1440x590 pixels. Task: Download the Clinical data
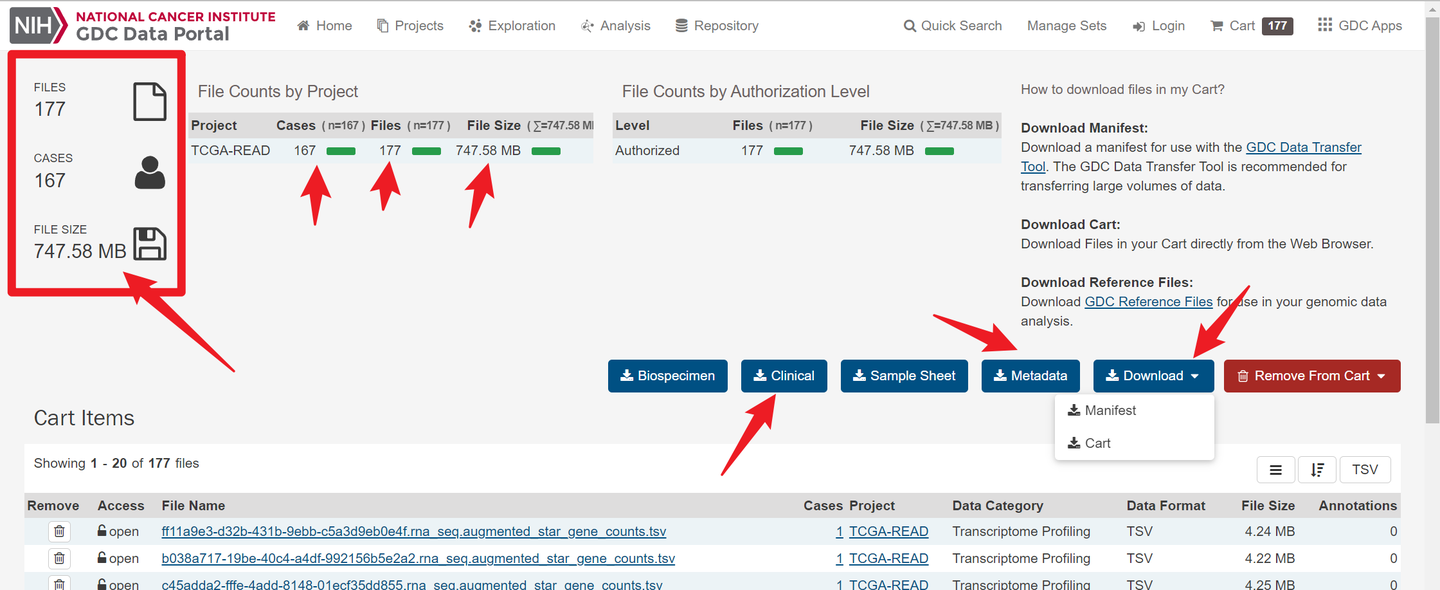[783, 376]
